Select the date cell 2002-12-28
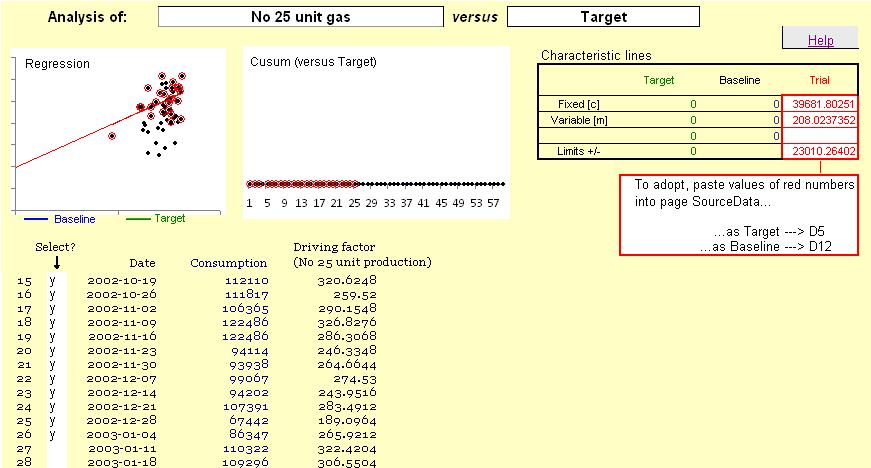The width and height of the screenshot is (871, 468). pos(121,421)
